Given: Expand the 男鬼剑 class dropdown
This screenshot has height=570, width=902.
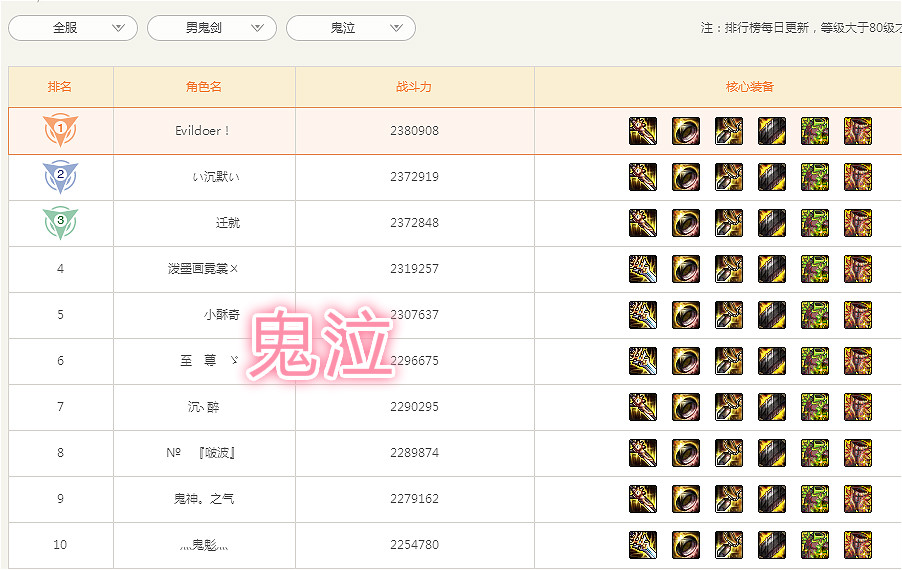Looking at the screenshot, I should (212, 28).
